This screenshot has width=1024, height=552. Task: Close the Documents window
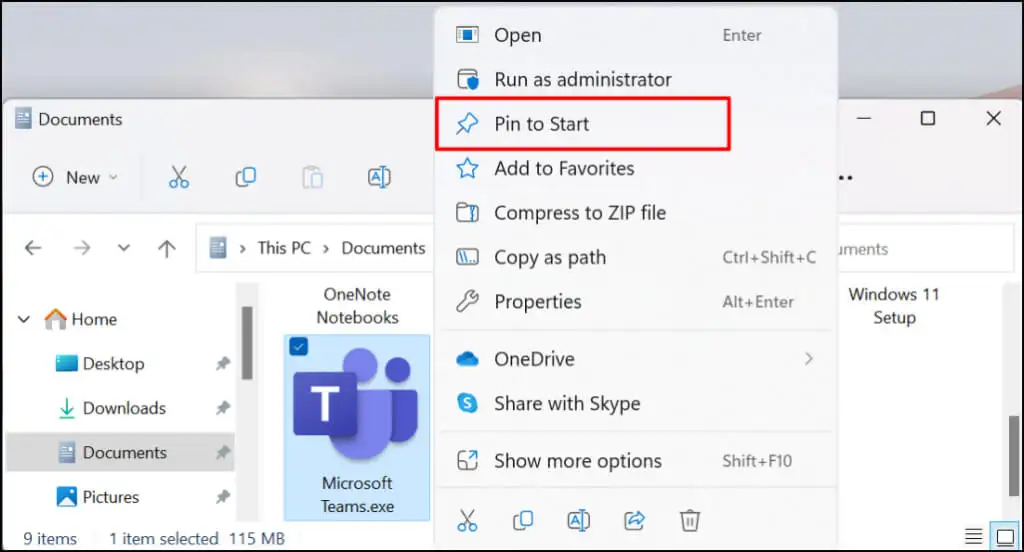(993, 118)
